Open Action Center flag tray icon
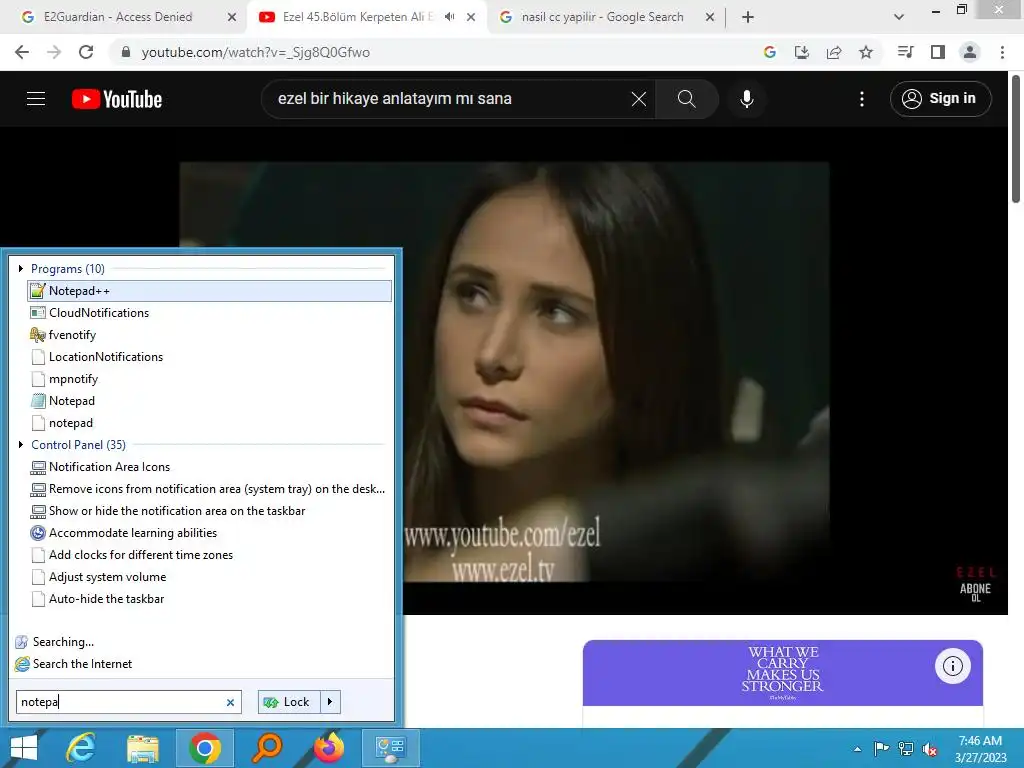The image size is (1024, 768). pyautogui.click(x=881, y=749)
